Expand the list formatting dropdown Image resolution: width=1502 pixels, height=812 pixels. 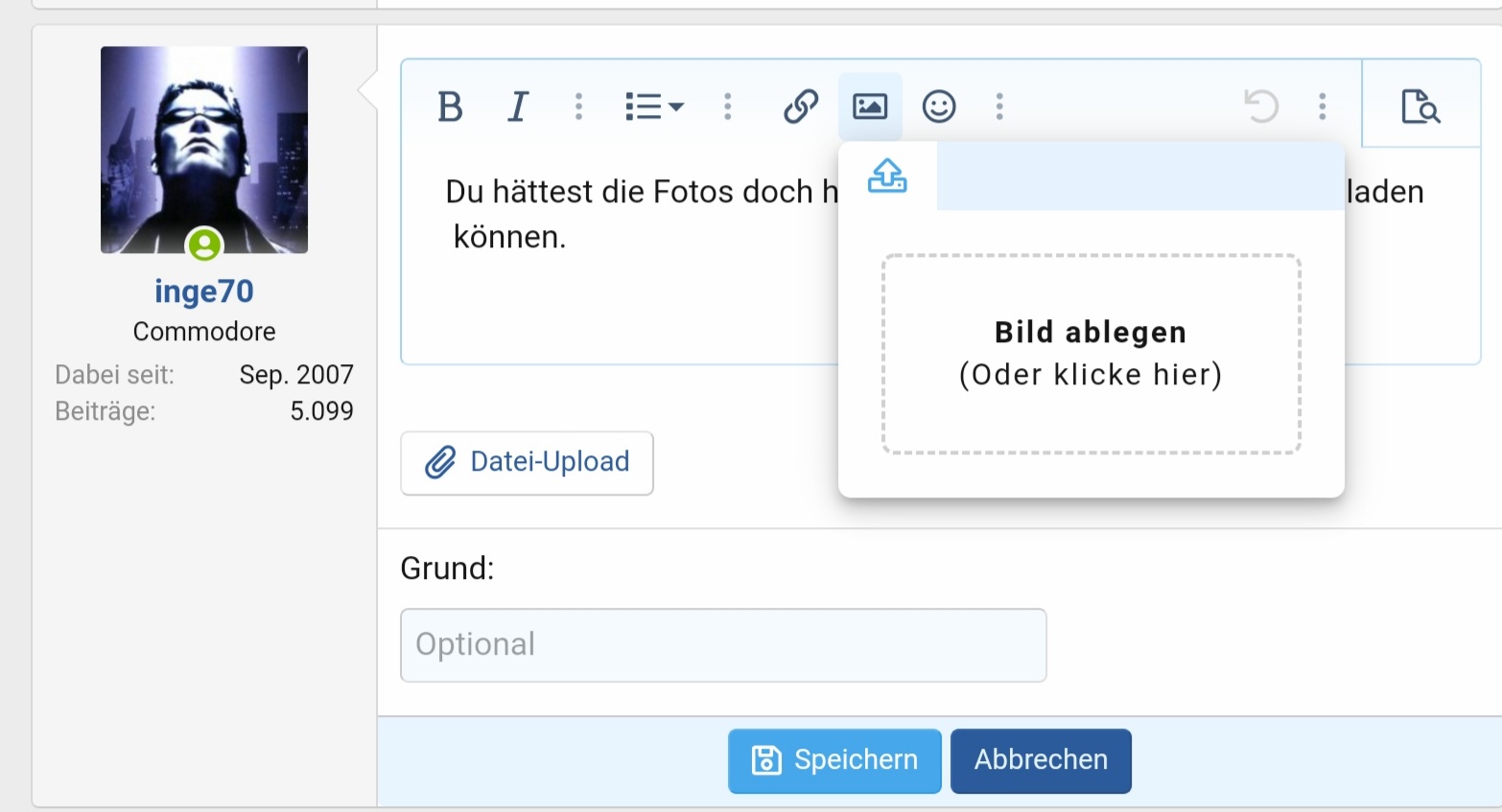[x=654, y=106]
